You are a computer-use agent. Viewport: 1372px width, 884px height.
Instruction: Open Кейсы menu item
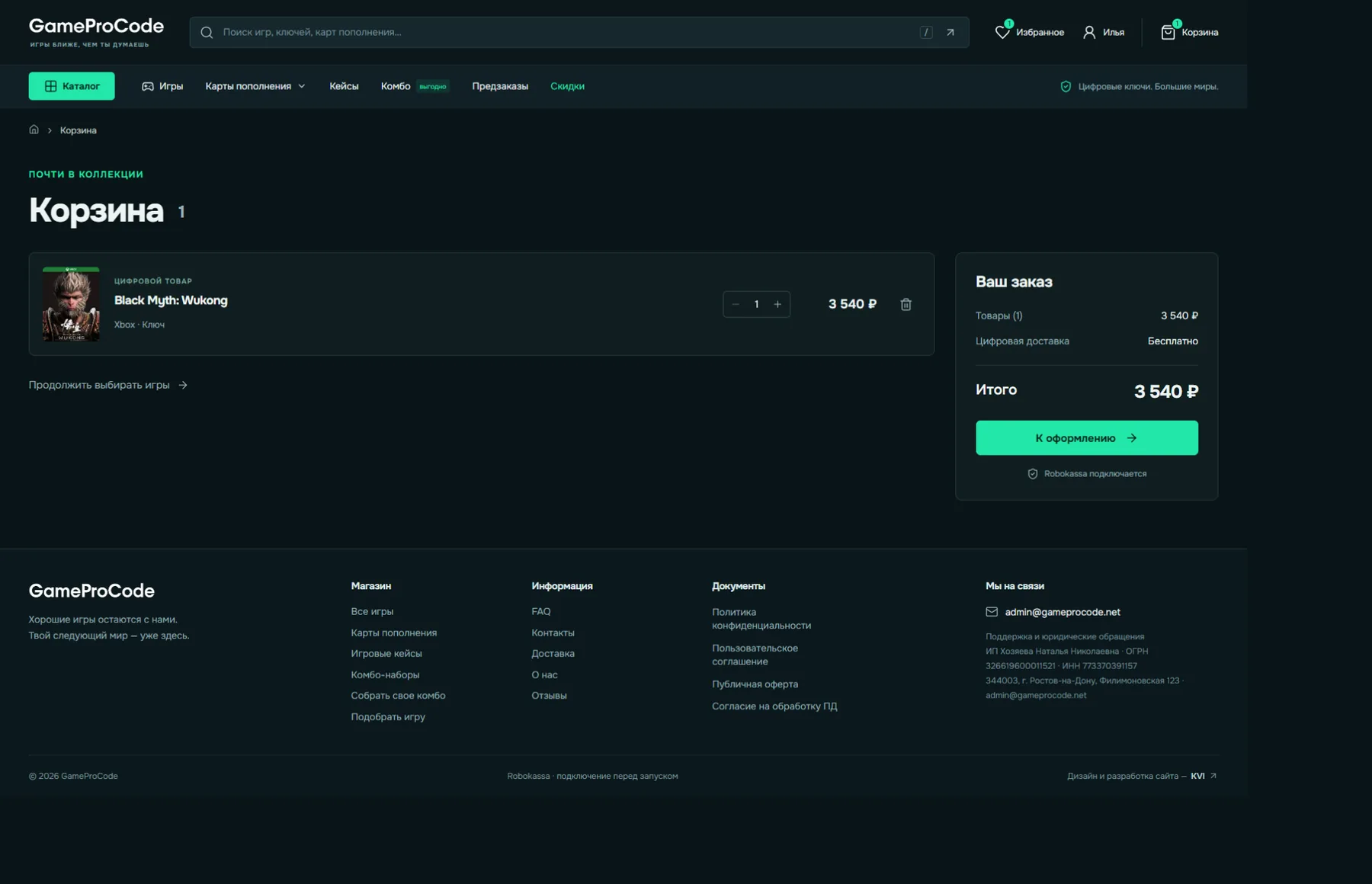(x=344, y=86)
